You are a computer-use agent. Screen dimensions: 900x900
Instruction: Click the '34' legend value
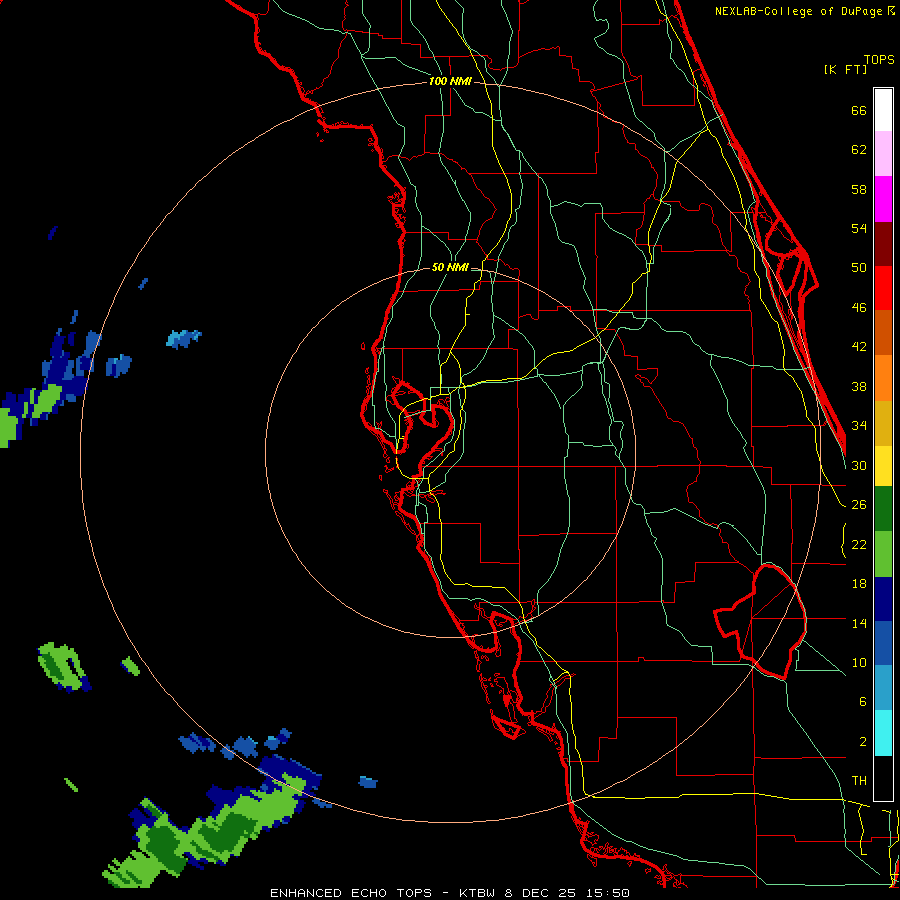(859, 426)
